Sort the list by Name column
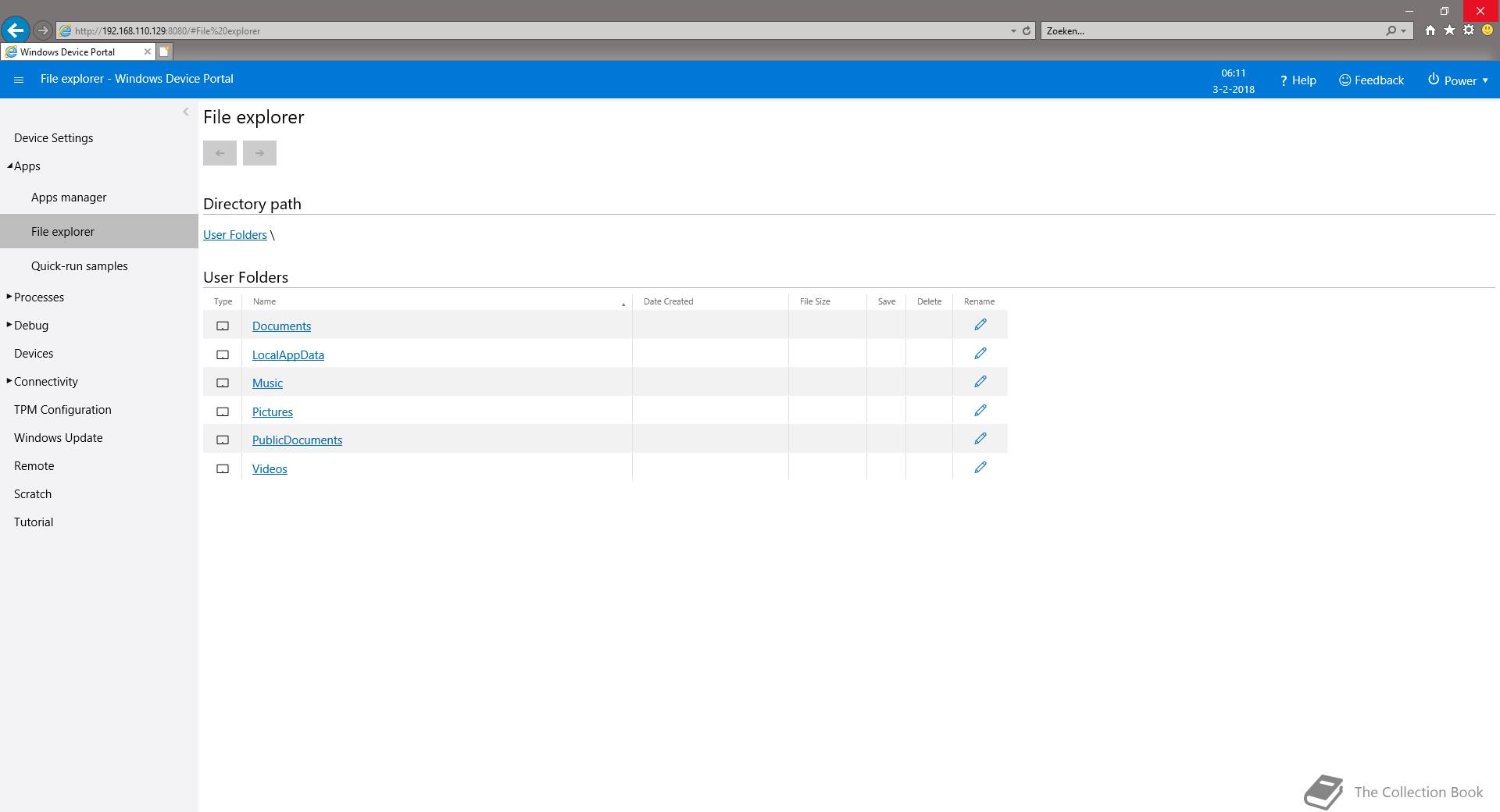Viewport: 1500px width, 812px height. [437, 301]
